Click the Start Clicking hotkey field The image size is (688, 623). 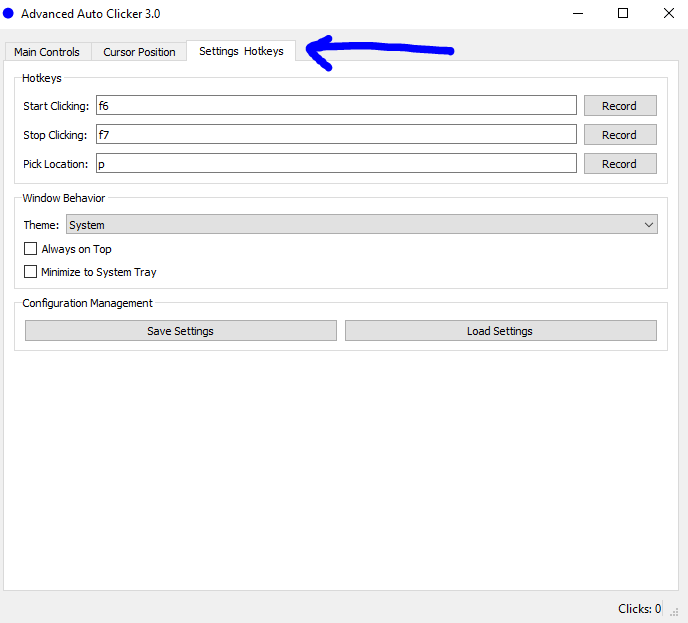click(336, 105)
